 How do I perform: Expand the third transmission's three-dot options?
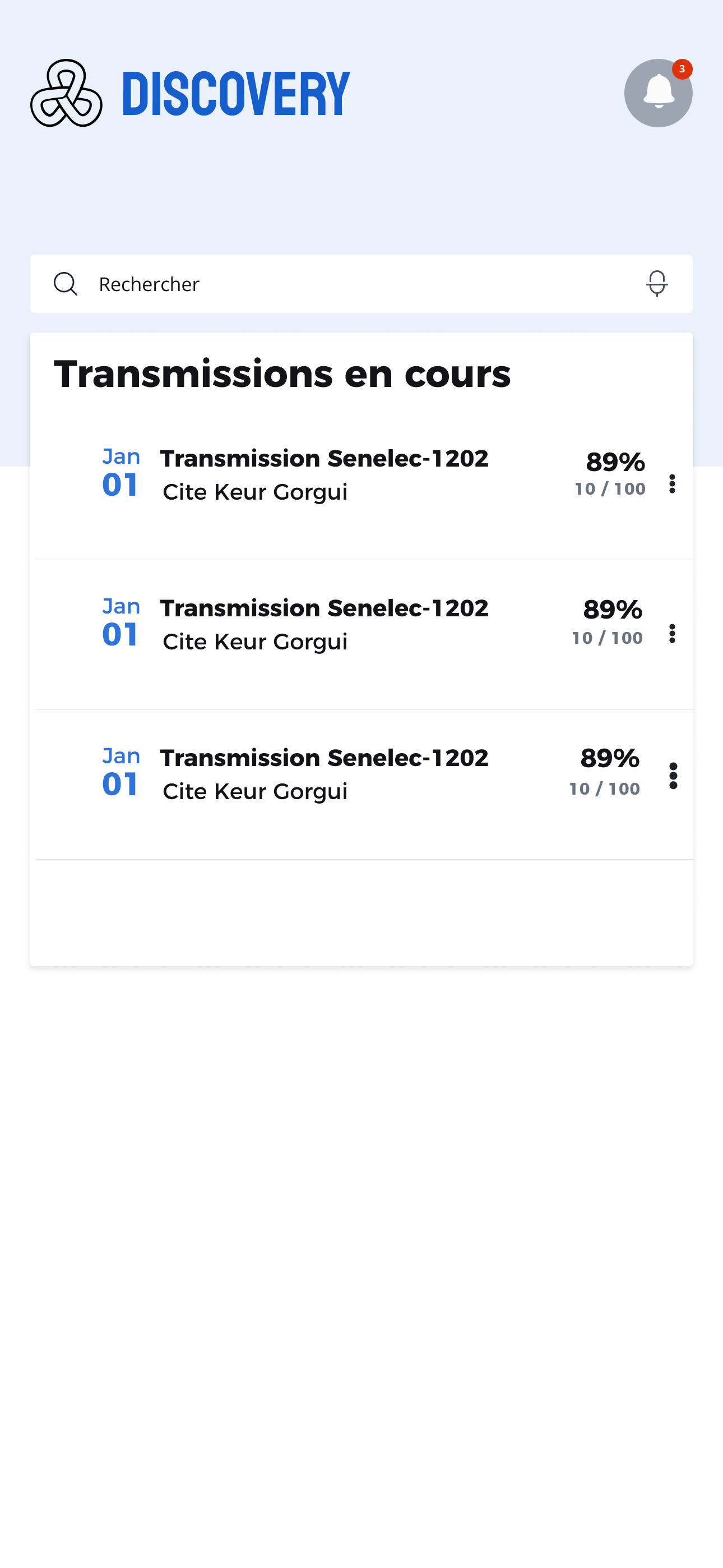click(673, 776)
